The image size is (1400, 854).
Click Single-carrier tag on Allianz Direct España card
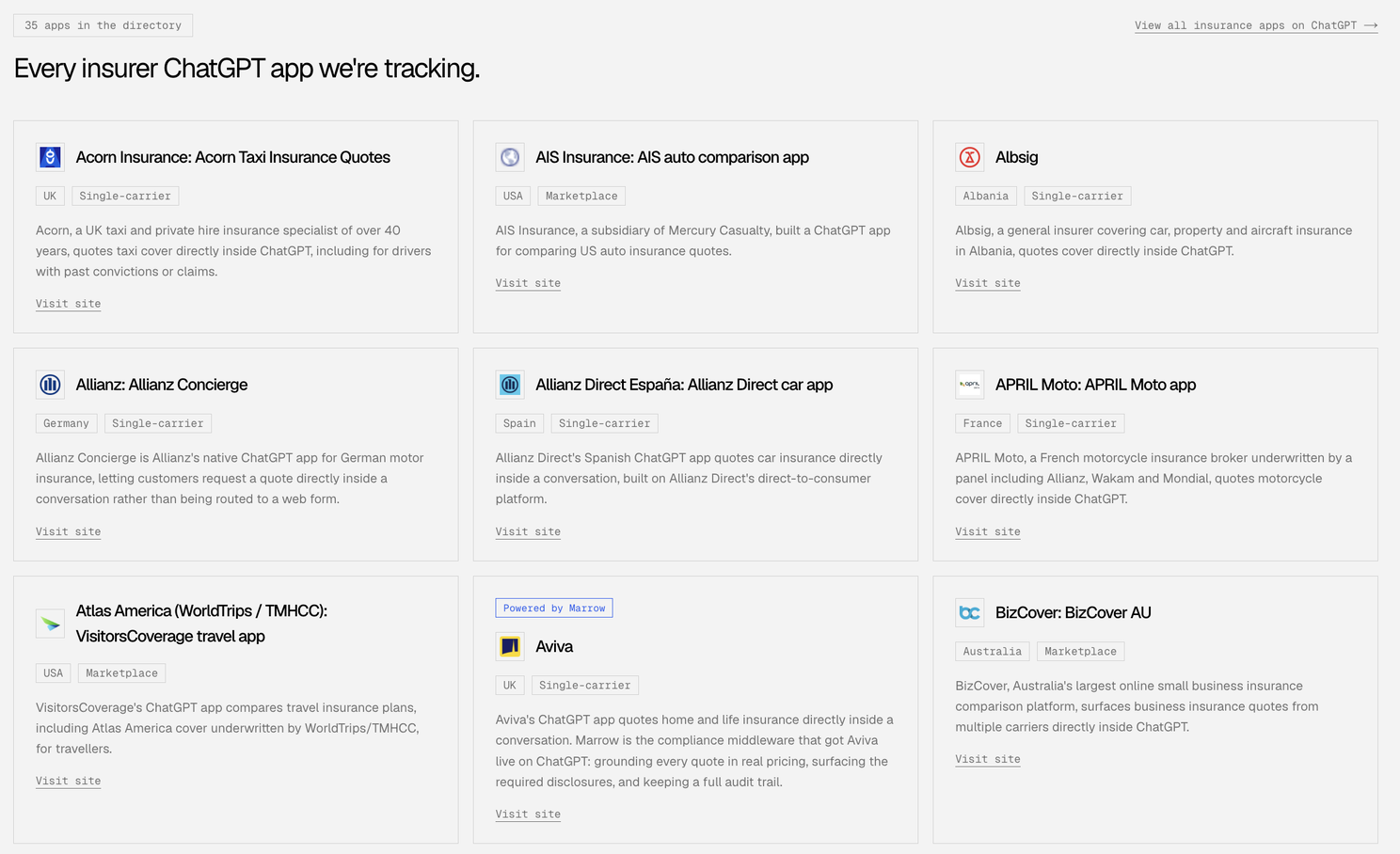tap(604, 423)
